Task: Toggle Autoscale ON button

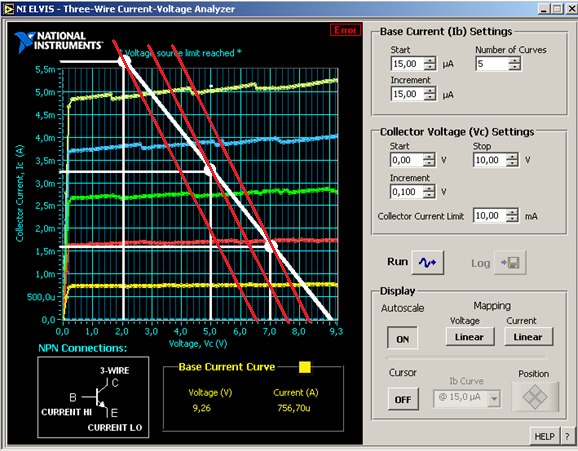Action: pyautogui.click(x=402, y=337)
